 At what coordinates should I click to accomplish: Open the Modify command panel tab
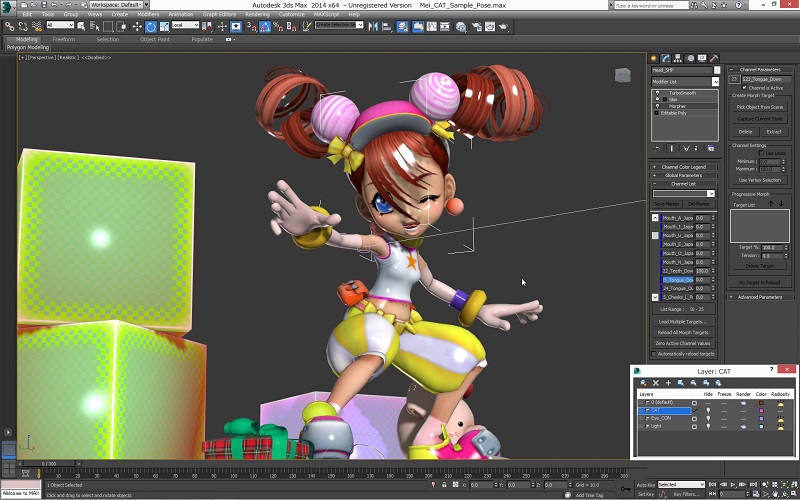tap(666, 58)
